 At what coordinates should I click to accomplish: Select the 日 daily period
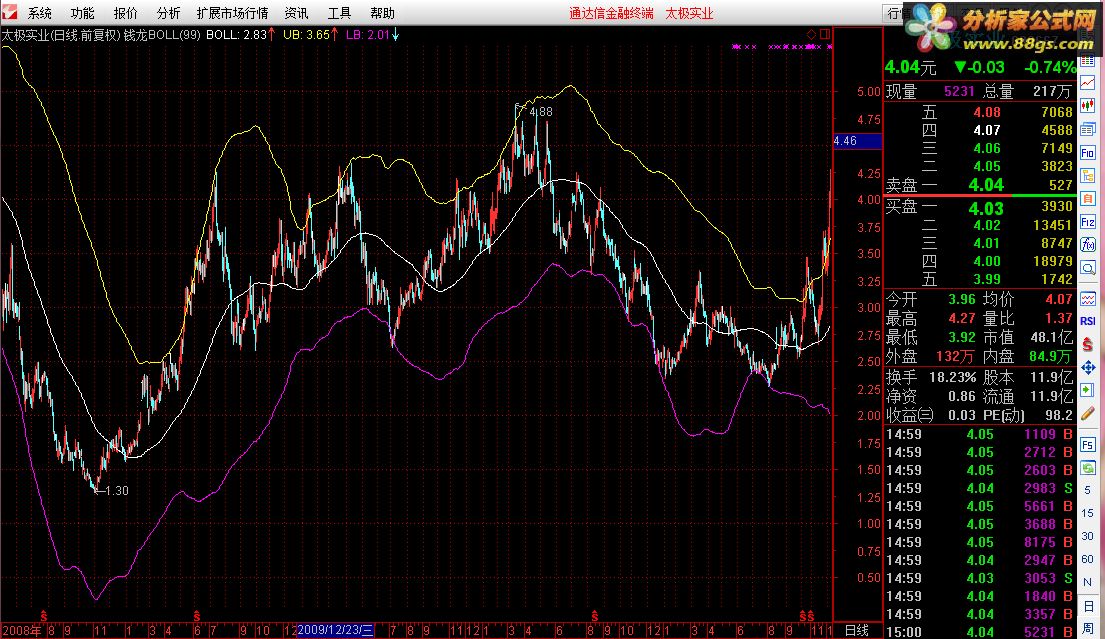tap(1087, 605)
